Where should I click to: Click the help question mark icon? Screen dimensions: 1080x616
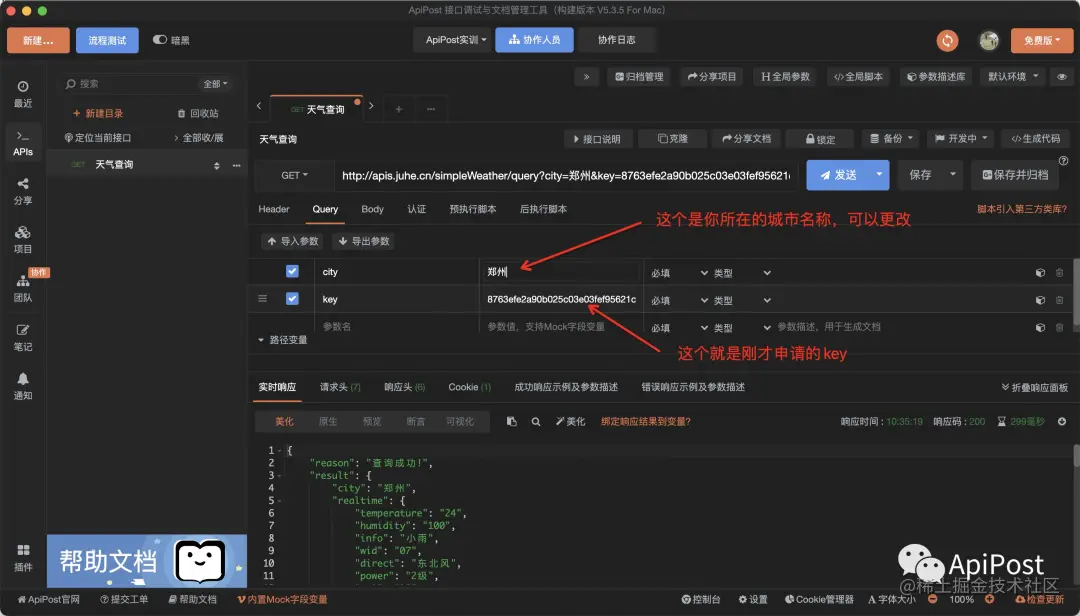pos(1063,161)
